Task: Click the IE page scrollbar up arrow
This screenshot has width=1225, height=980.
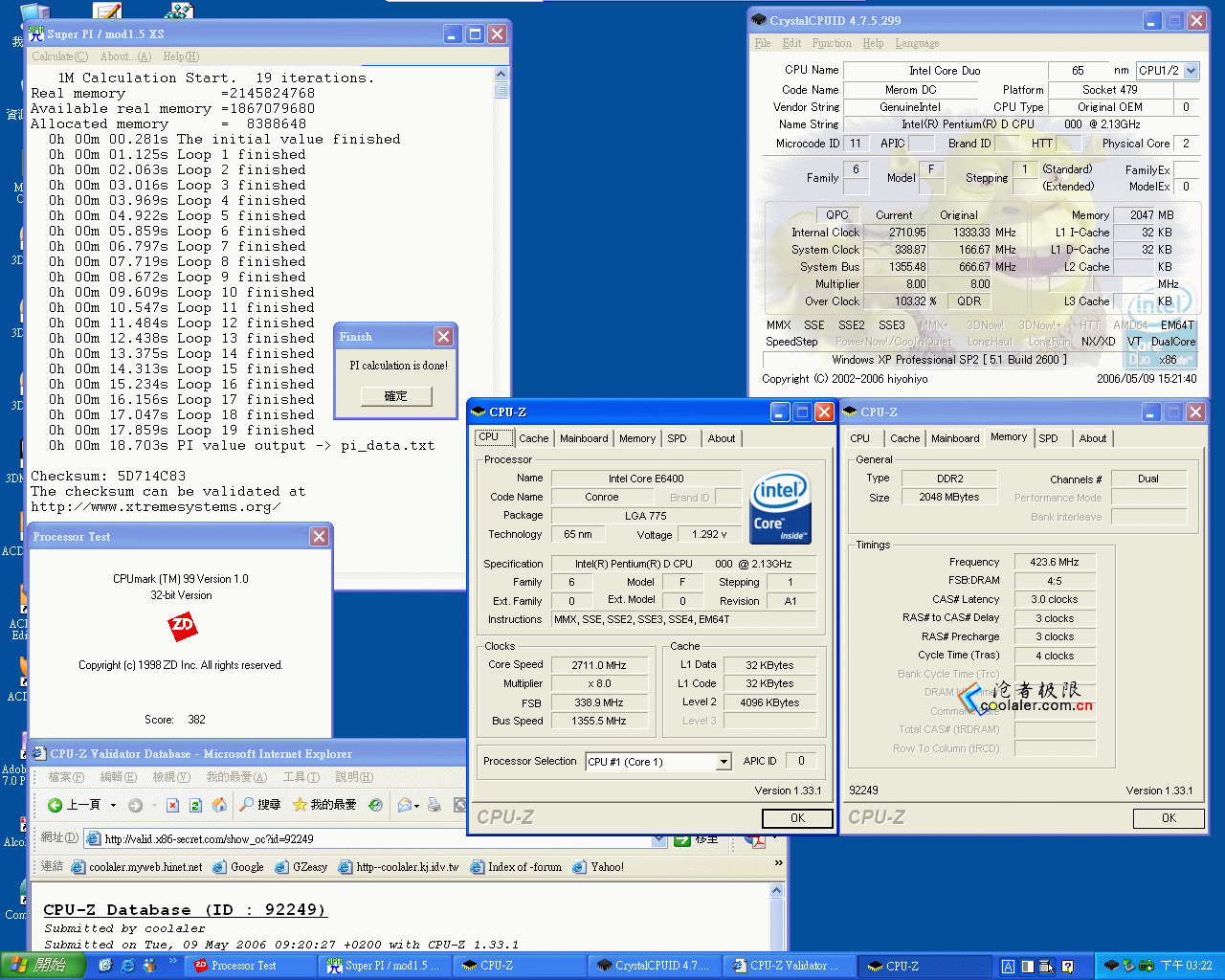Action: coord(777,891)
